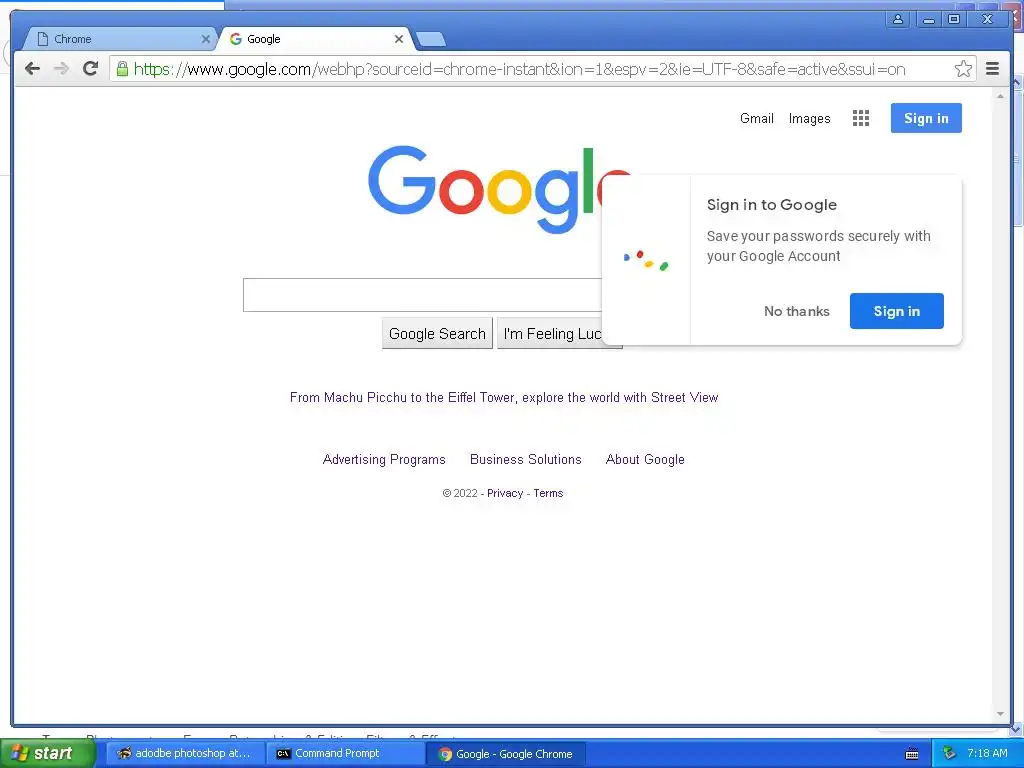This screenshot has width=1024, height=768.
Task: Click the top-right Sign in button
Action: point(926,118)
